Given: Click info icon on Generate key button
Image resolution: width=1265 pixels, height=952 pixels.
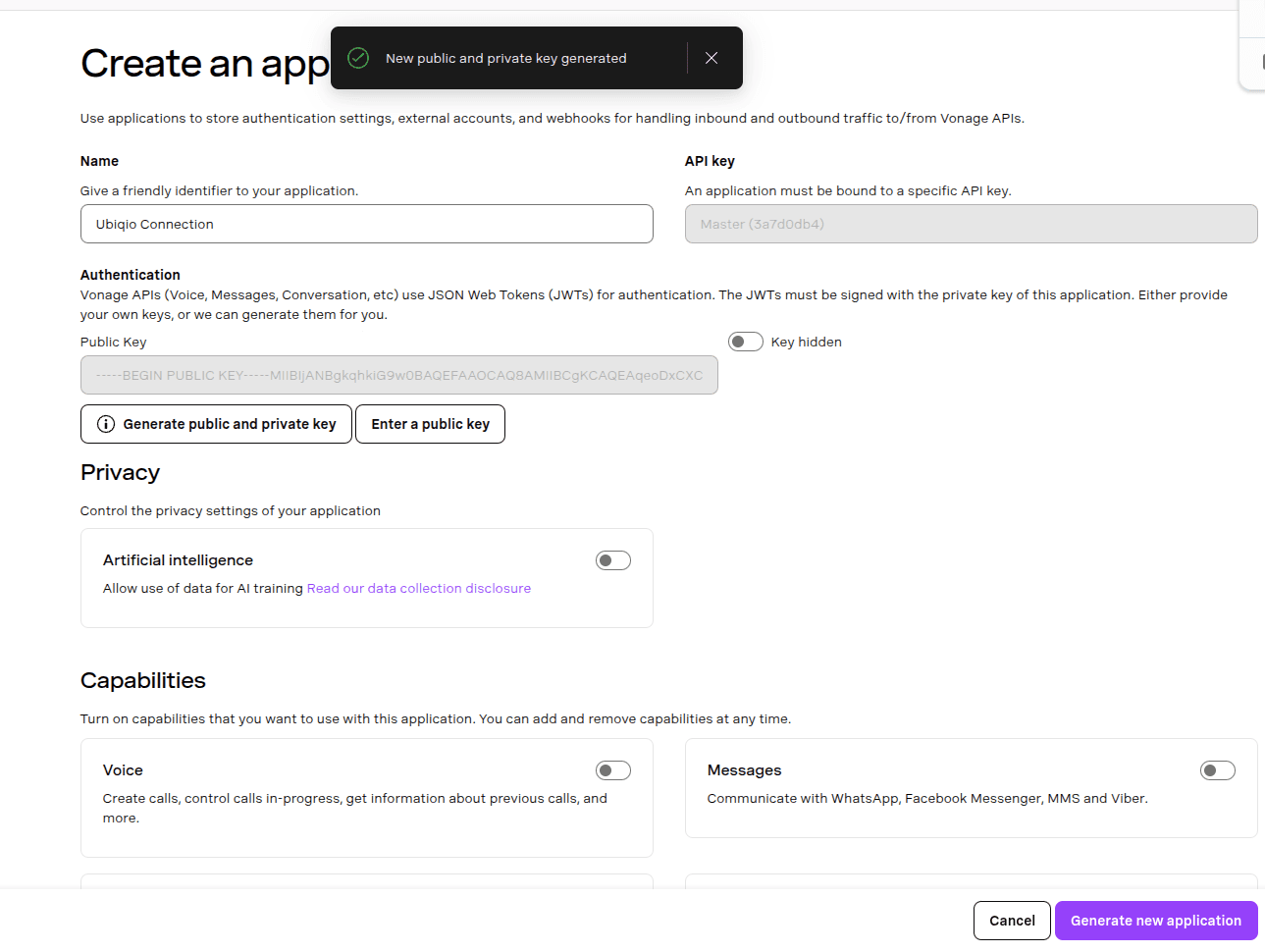Looking at the screenshot, I should pyautogui.click(x=106, y=424).
